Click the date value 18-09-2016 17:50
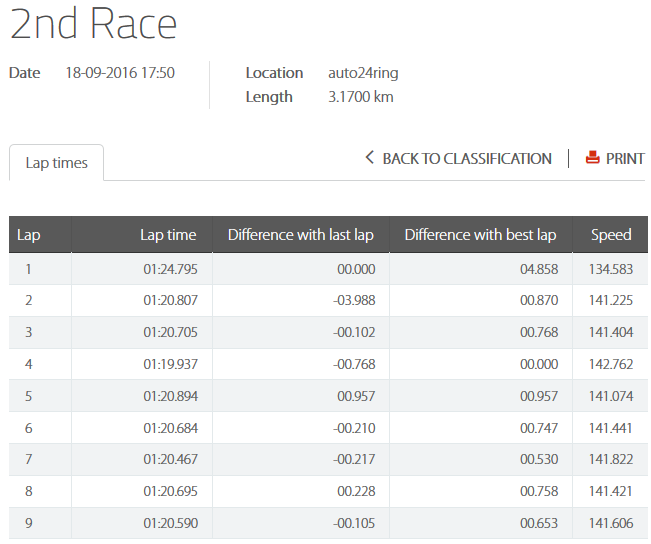This screenshot has width=651, height=544. [120, 73]
